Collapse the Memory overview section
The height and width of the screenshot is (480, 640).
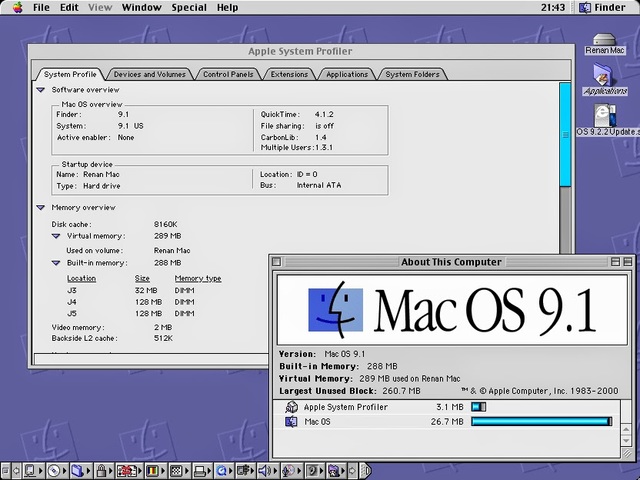[40, 207]
